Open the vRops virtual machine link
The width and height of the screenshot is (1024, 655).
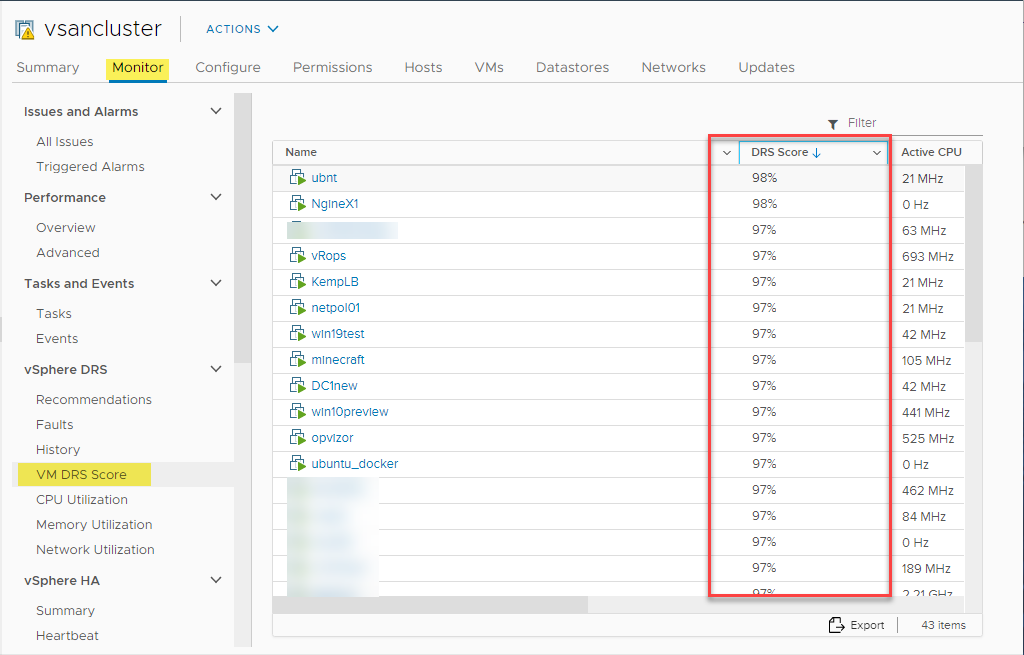328,256
